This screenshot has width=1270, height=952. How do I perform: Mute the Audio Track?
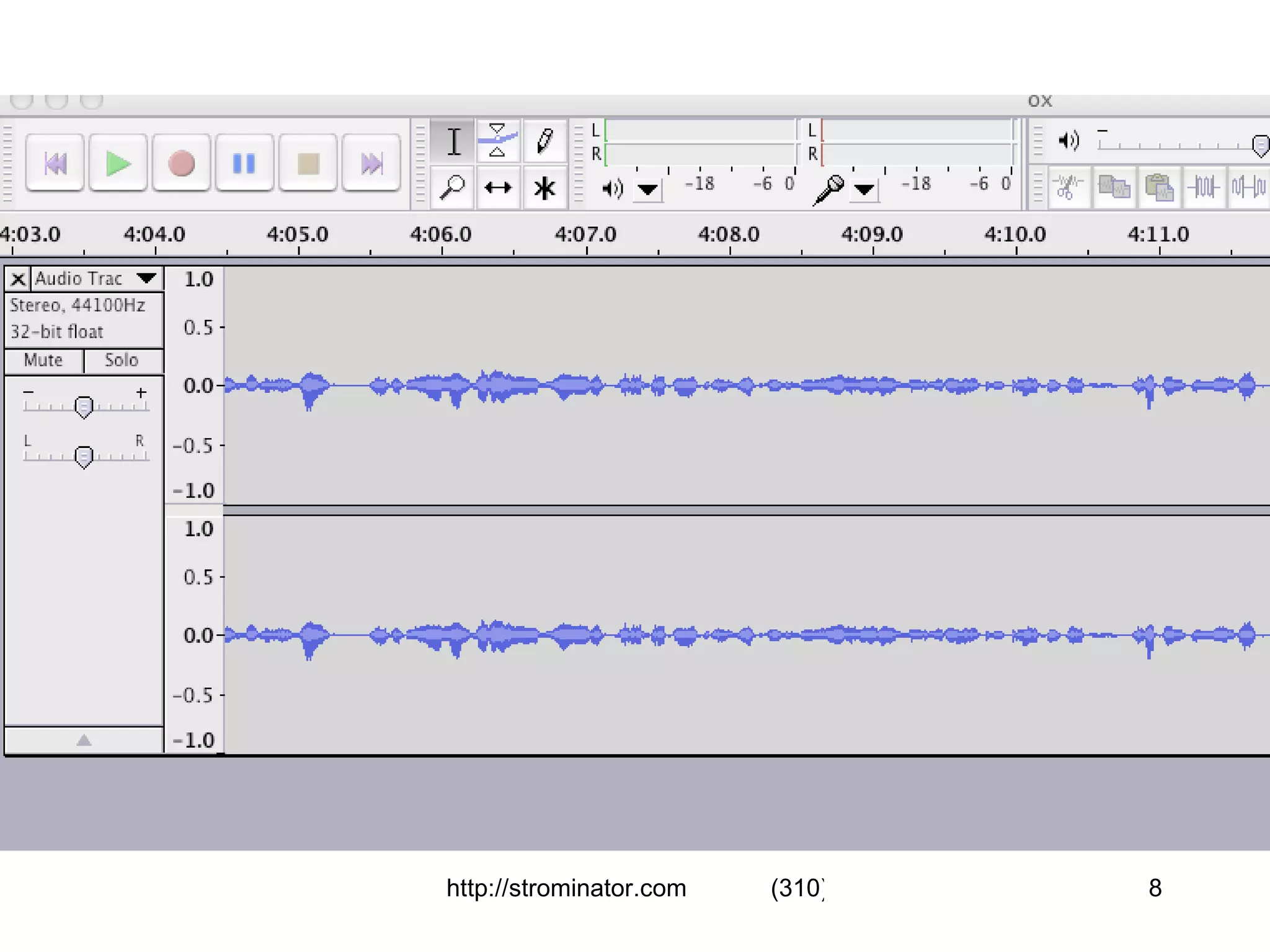tap(43, 361)
